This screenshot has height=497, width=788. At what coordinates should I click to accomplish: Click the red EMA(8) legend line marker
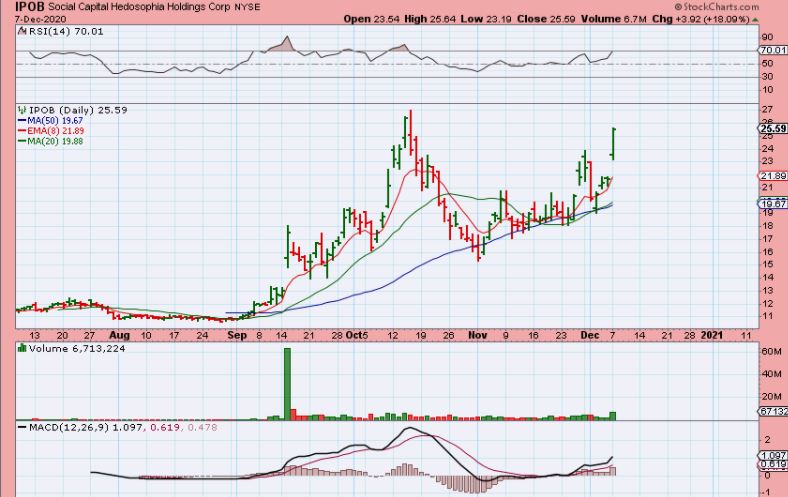22,131
